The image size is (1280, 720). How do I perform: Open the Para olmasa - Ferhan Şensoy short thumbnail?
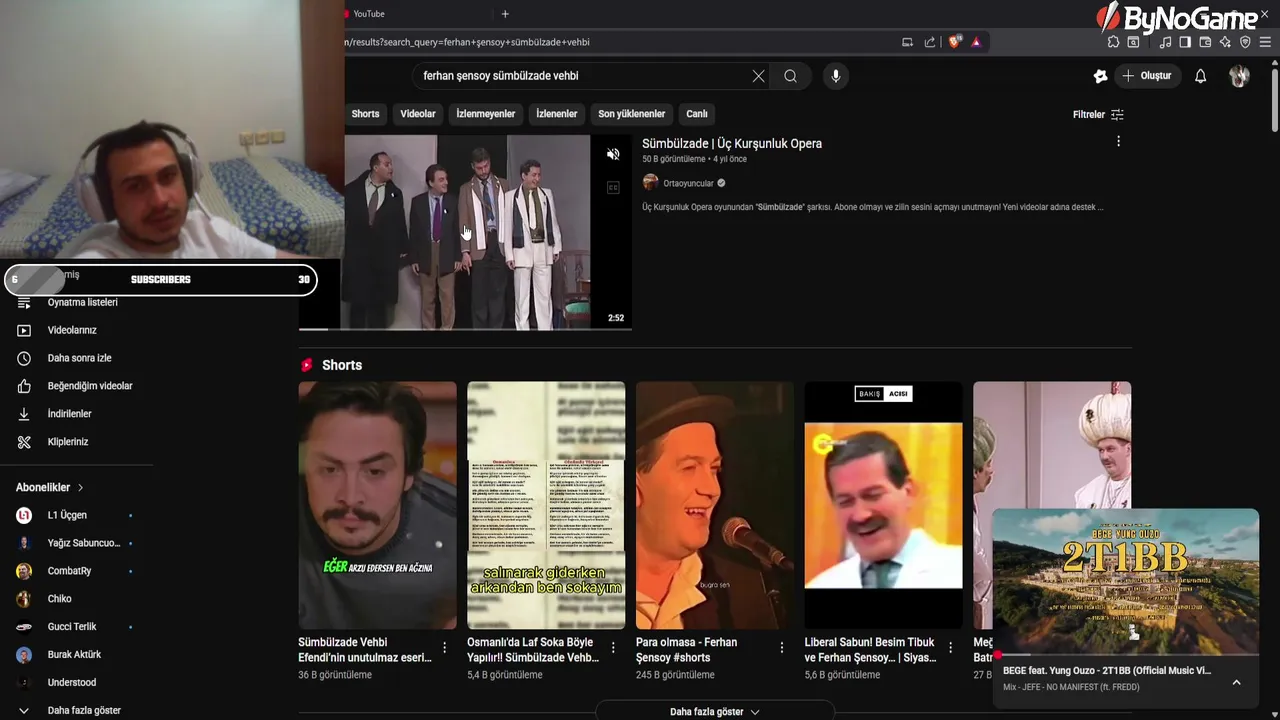click(x=715, y=505)
